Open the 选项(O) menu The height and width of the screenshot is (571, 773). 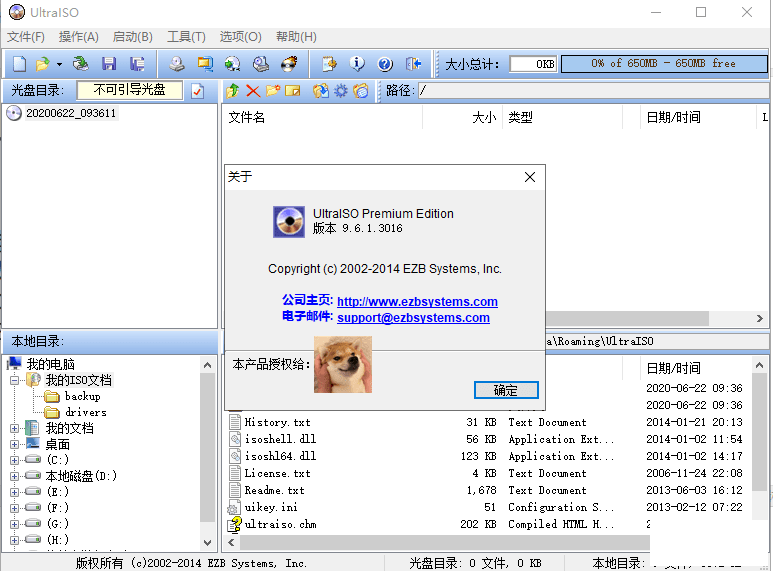click(x=241, y=37)
